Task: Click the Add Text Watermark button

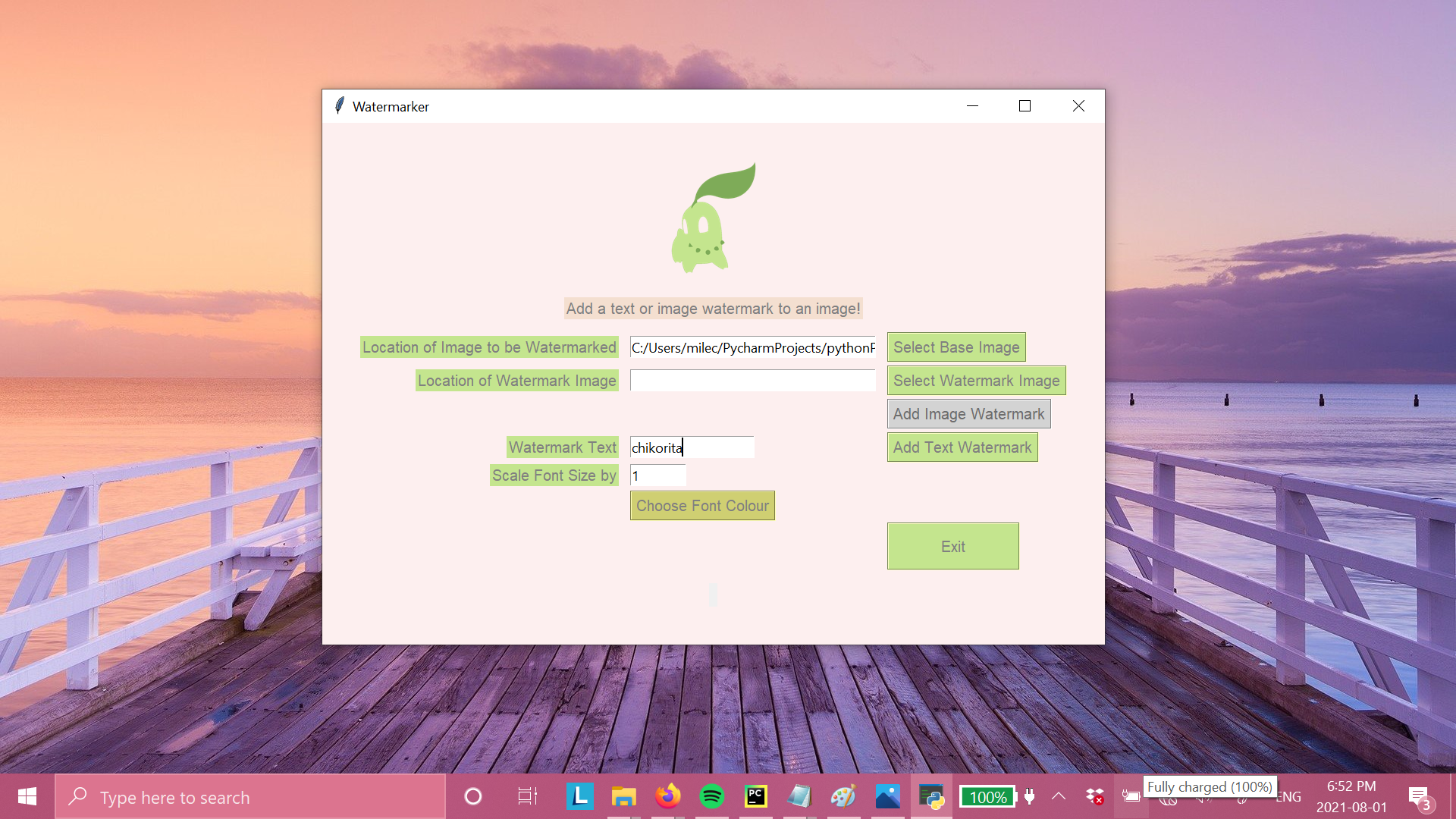Action: pyautogui.click(x=962, y=447)
